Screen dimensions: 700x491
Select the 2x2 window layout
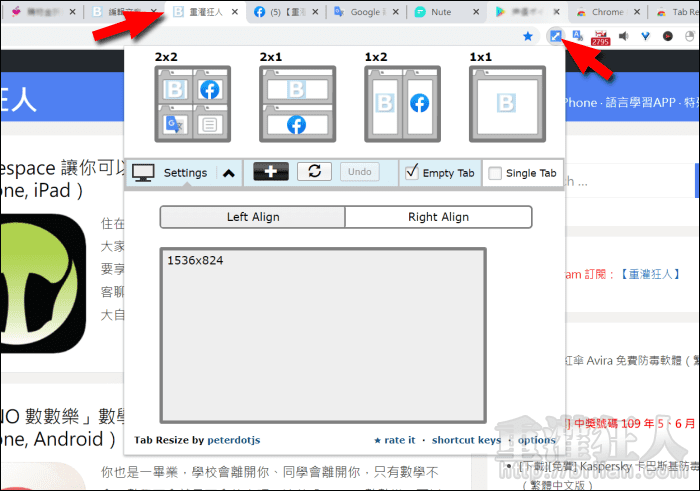(x=192, y=102)
